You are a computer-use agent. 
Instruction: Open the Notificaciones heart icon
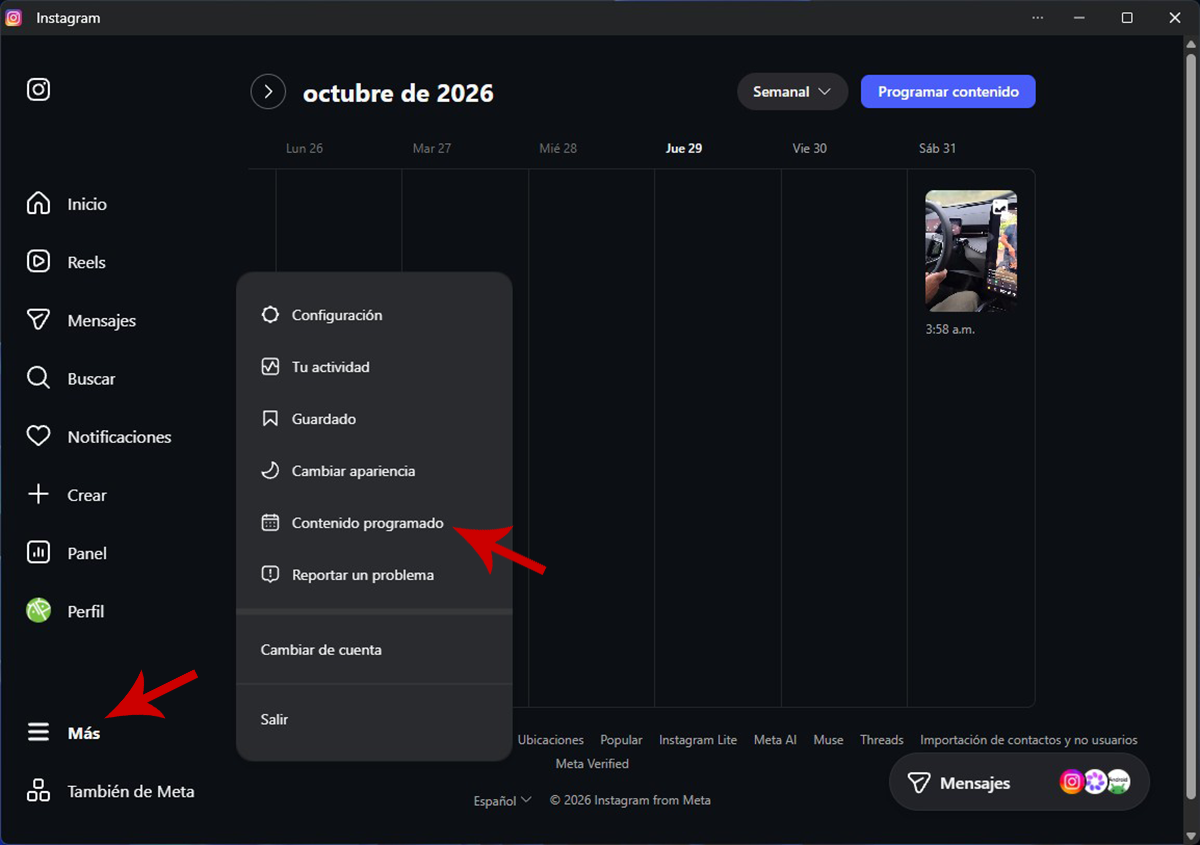tap(38, 436)
